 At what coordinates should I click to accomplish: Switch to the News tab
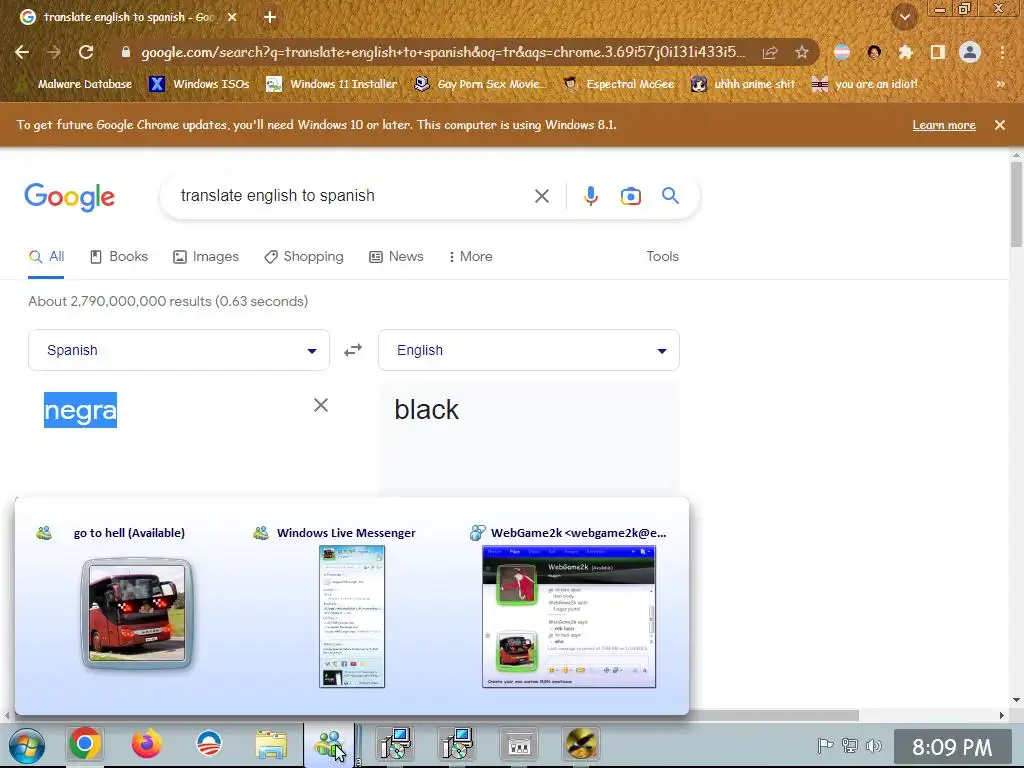click(x=396, y=257)
